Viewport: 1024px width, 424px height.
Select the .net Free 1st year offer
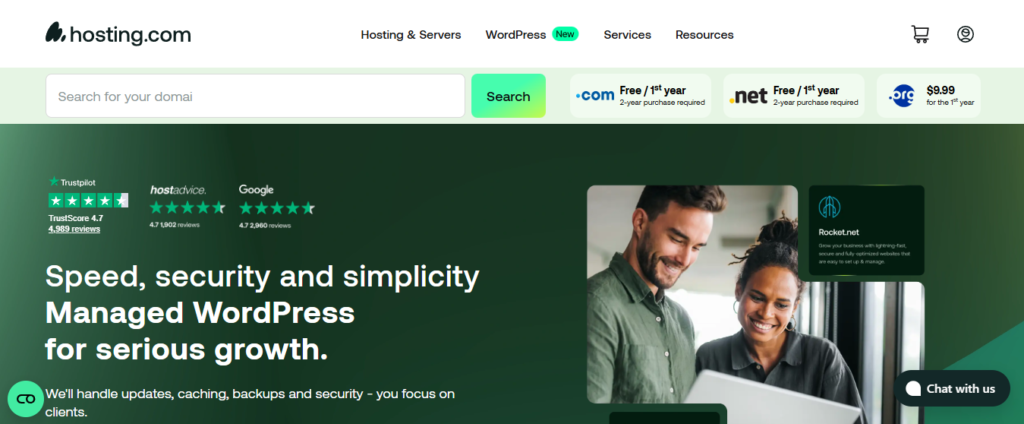(793, 96)
